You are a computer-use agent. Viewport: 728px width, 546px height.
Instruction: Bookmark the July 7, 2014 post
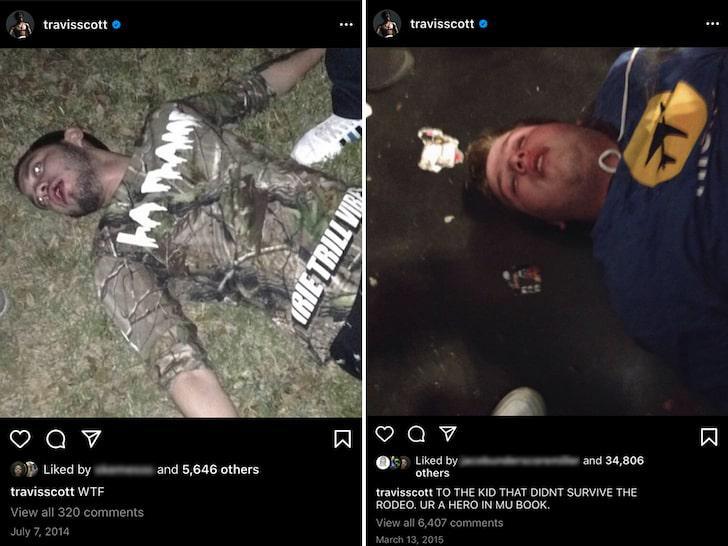[343, 439]
